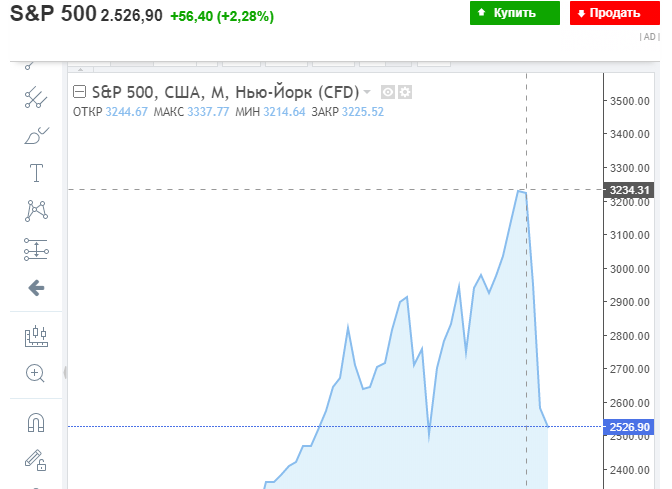Click the S&P 500 page heading
The height and width of the screenshot is (489, 672).
53,13
